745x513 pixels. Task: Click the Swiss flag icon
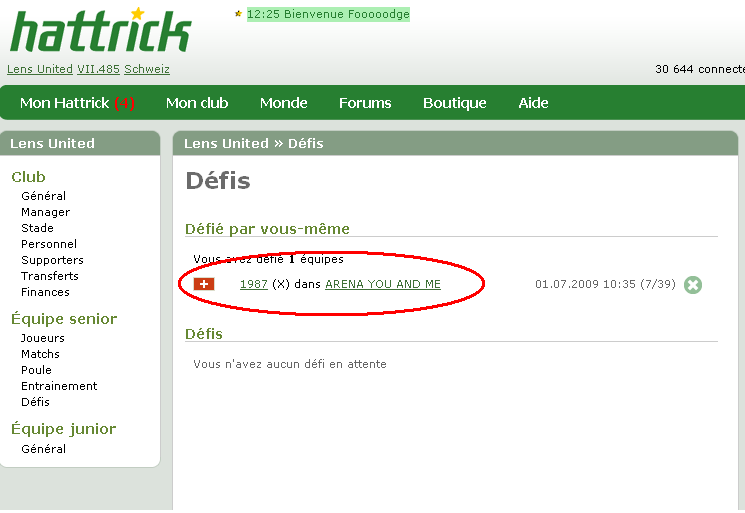(x=204, y=284)
